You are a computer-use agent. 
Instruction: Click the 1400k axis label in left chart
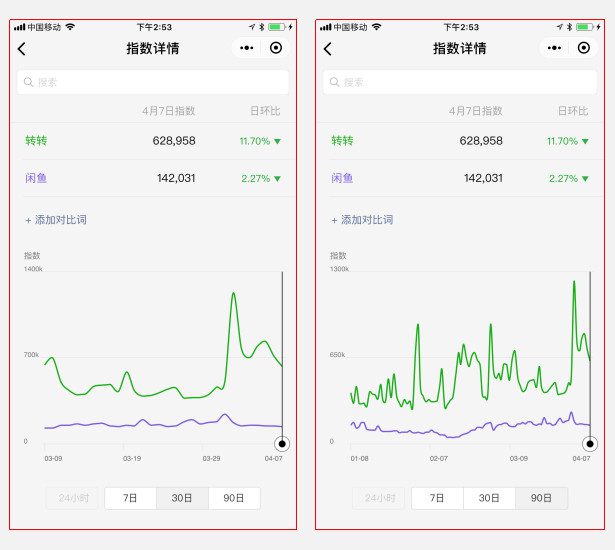(x=33, y=269)
